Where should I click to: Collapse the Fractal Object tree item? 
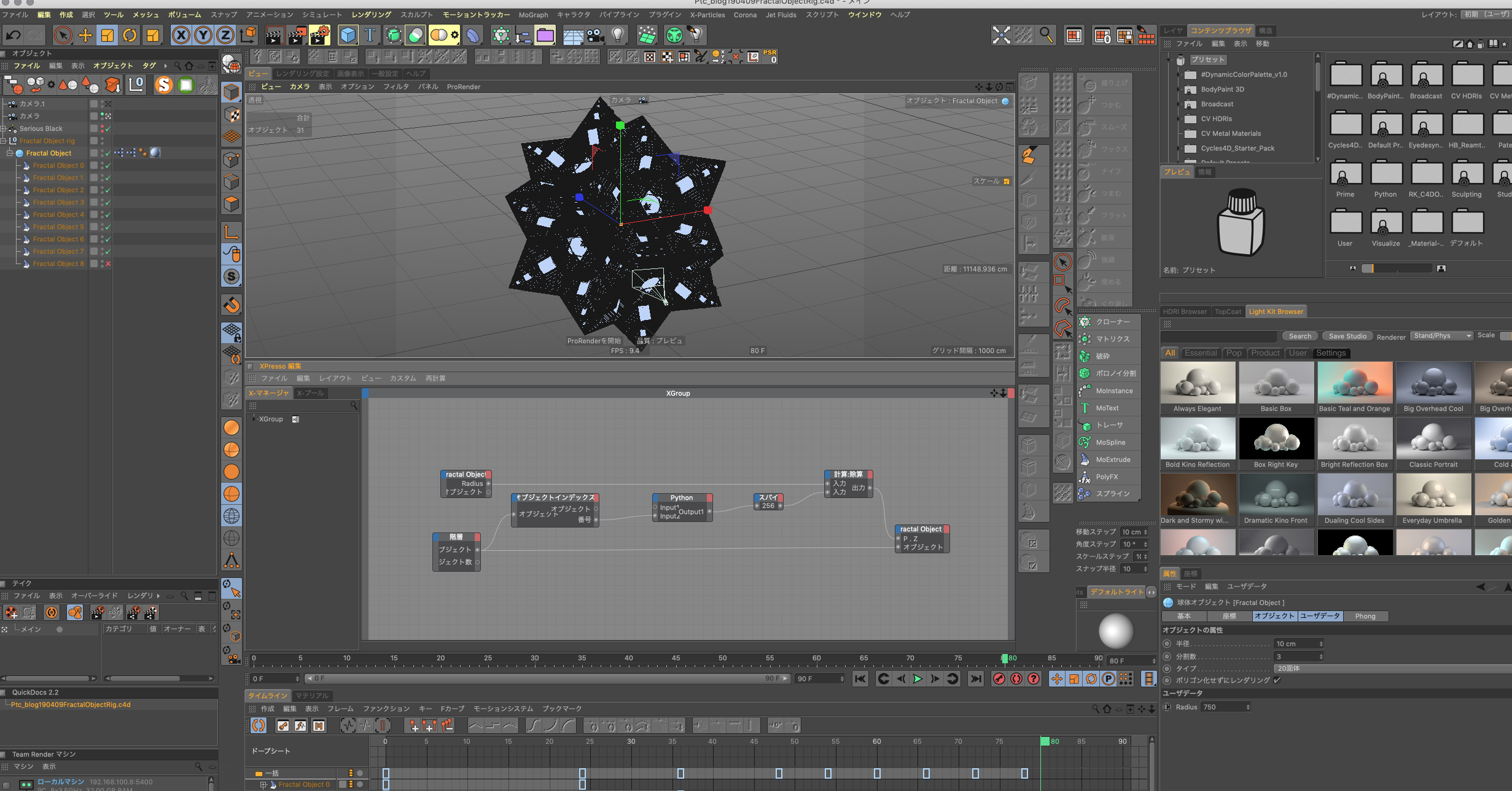pyautogui.click(x=10, y=153)
